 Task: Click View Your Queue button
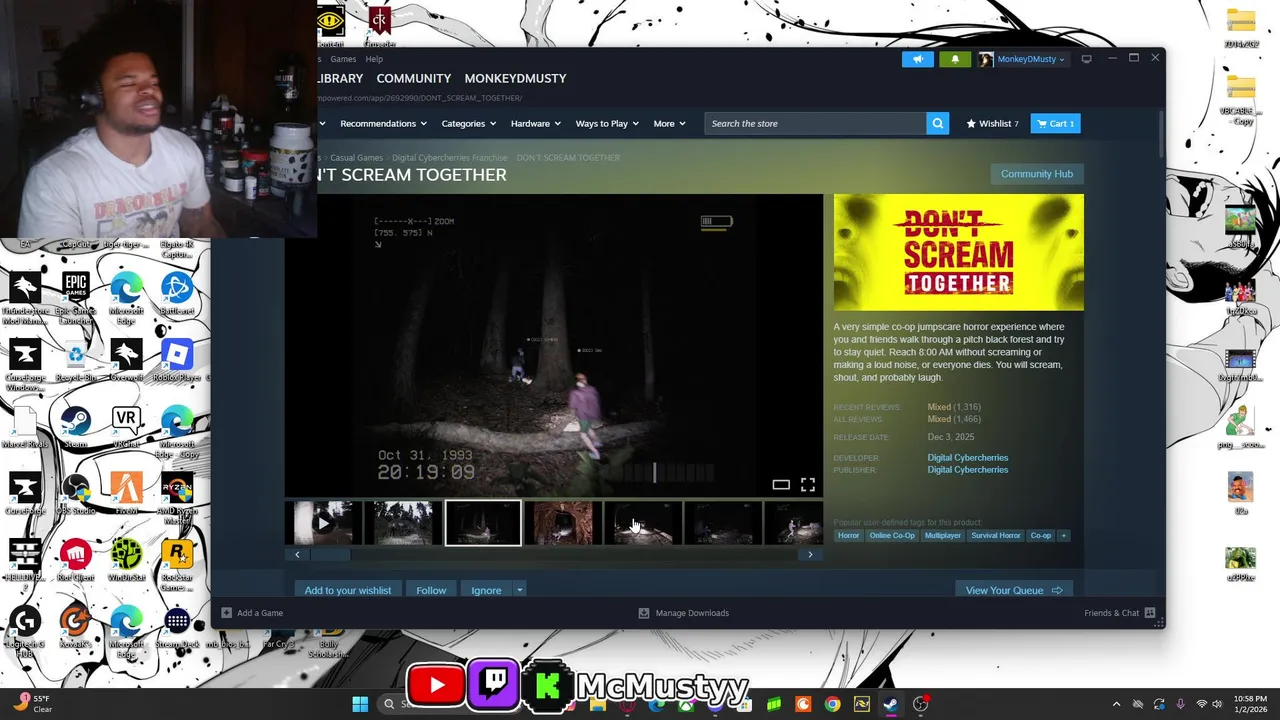tap(1014, 590)
